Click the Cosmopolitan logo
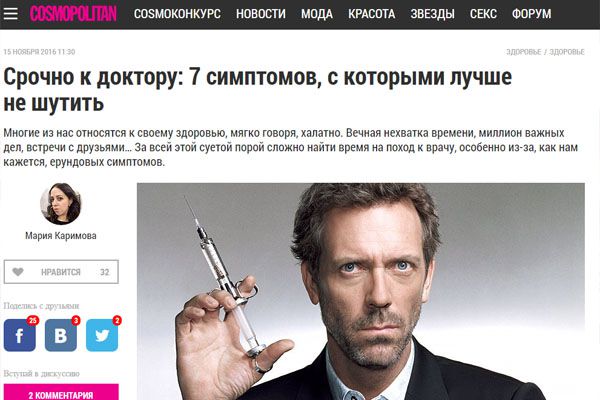 [x=73, y=14]
